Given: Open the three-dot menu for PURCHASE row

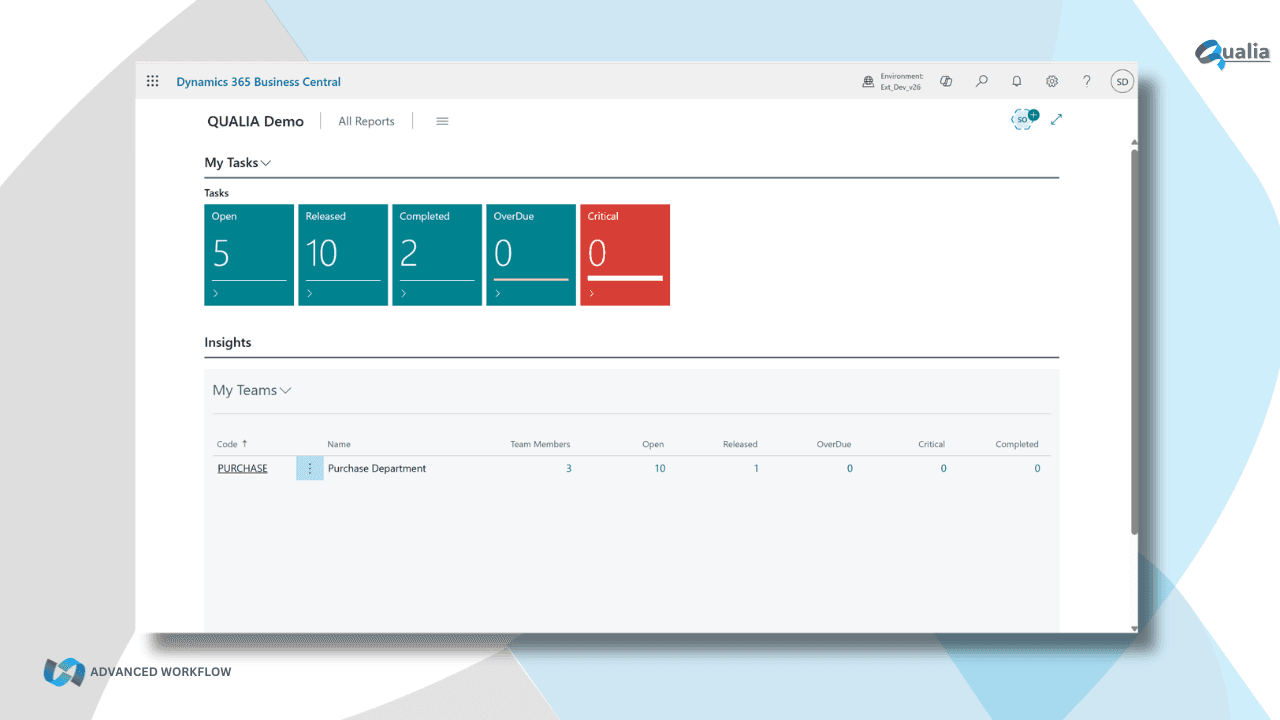Looking at the screenshot, I should pos(309,468).
